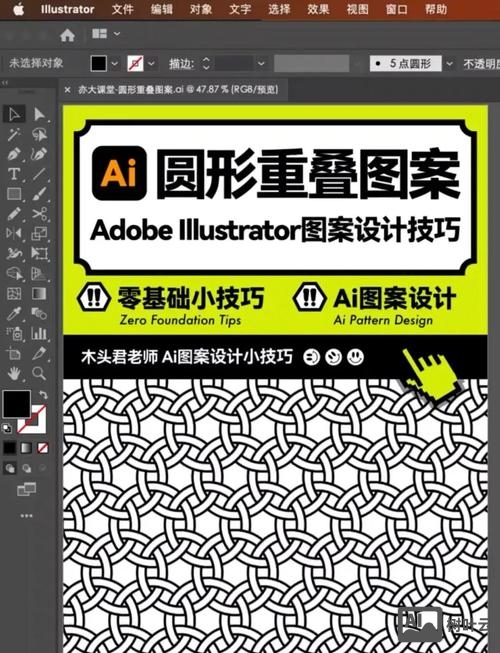Select the Blend tool
Image resolution: width=500 pixels, height=653 pixels.
click(x=40, y=314)
